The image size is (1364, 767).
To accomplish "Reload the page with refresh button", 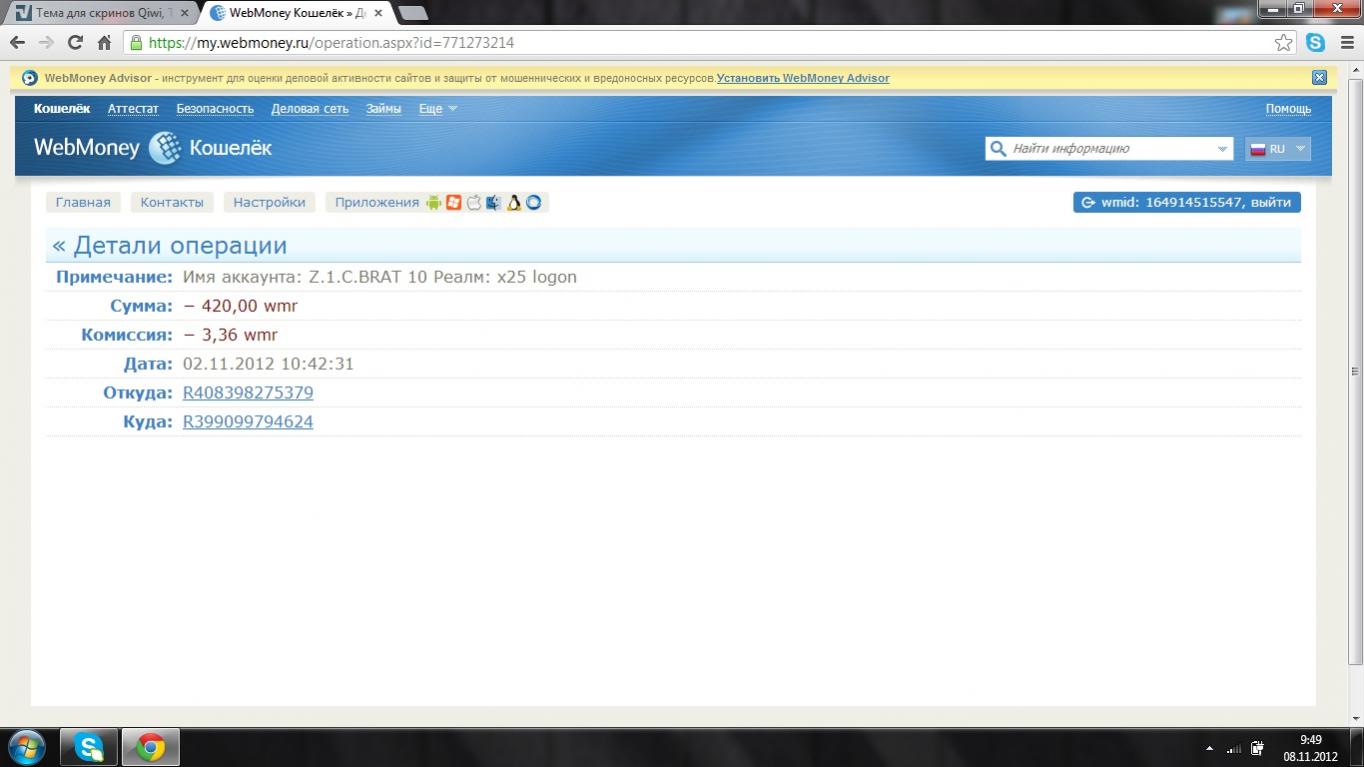I will 75,43.
